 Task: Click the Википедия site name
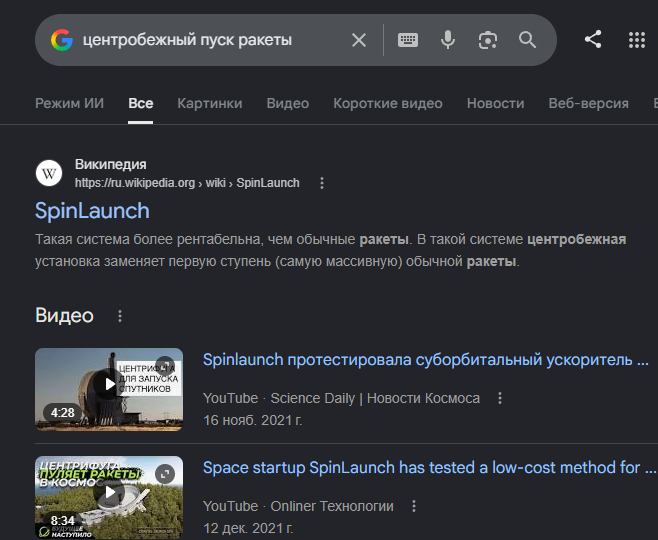[110, 164]
